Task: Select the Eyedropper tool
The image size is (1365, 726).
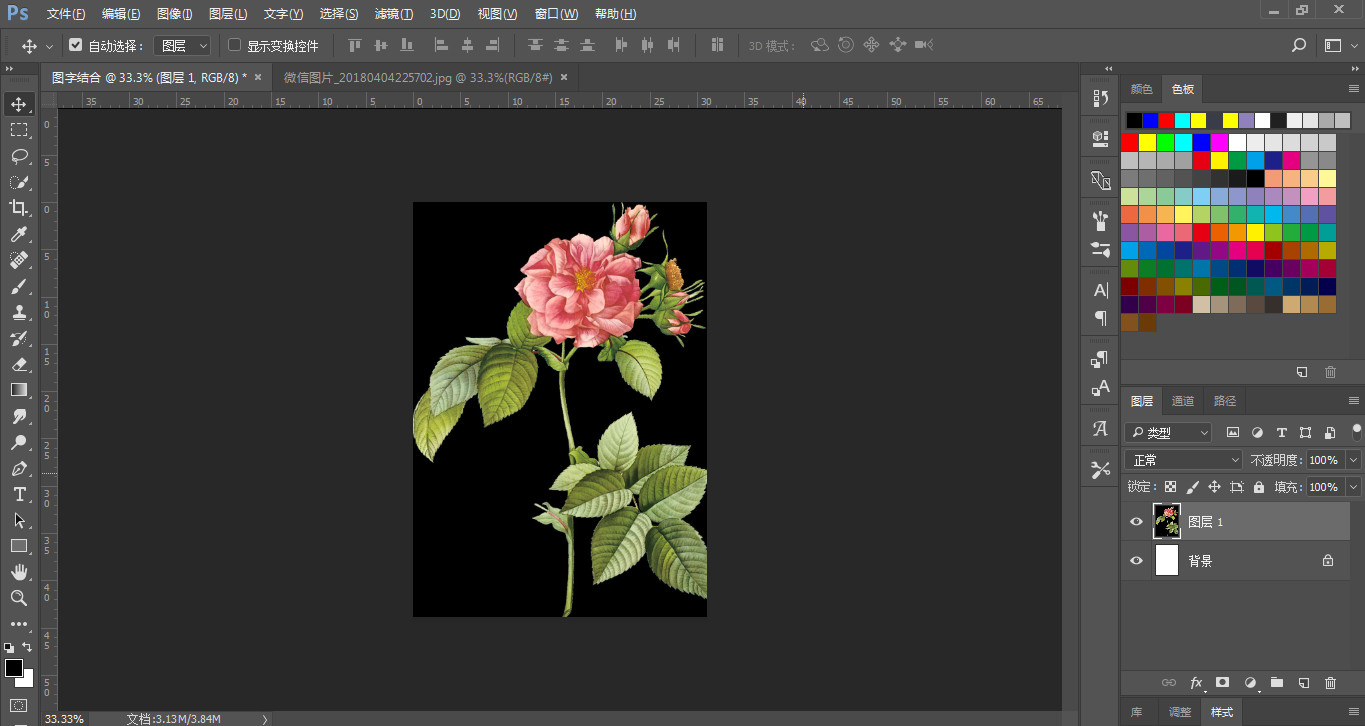Action: click(19, 234)
